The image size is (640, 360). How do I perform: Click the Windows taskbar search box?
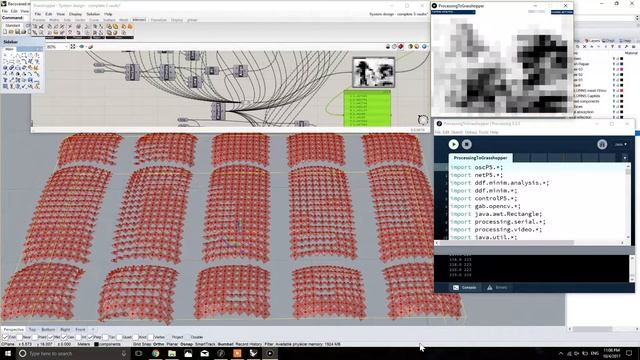(73, 353)
